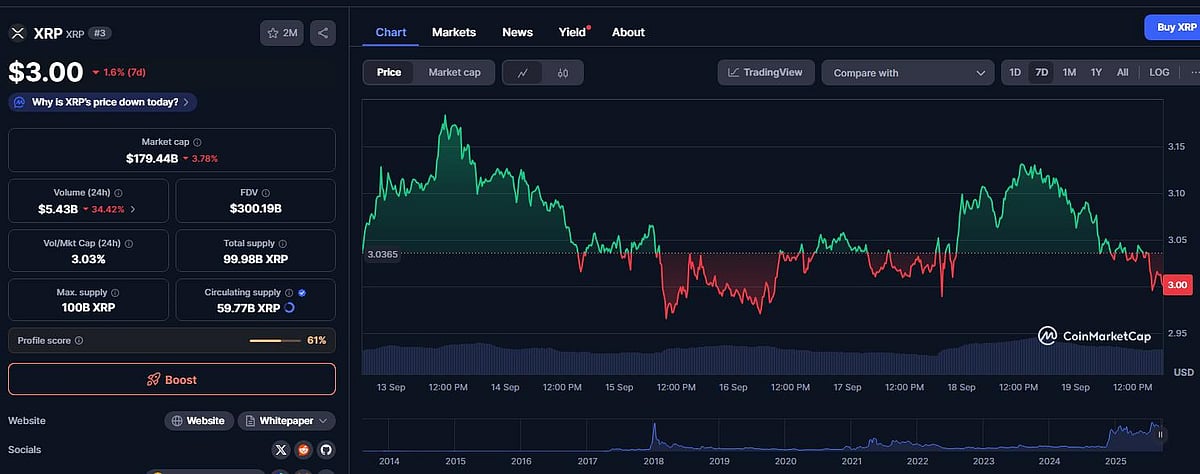
Task: Switch to line chart view icon
Action: click(x=523, y=72)
